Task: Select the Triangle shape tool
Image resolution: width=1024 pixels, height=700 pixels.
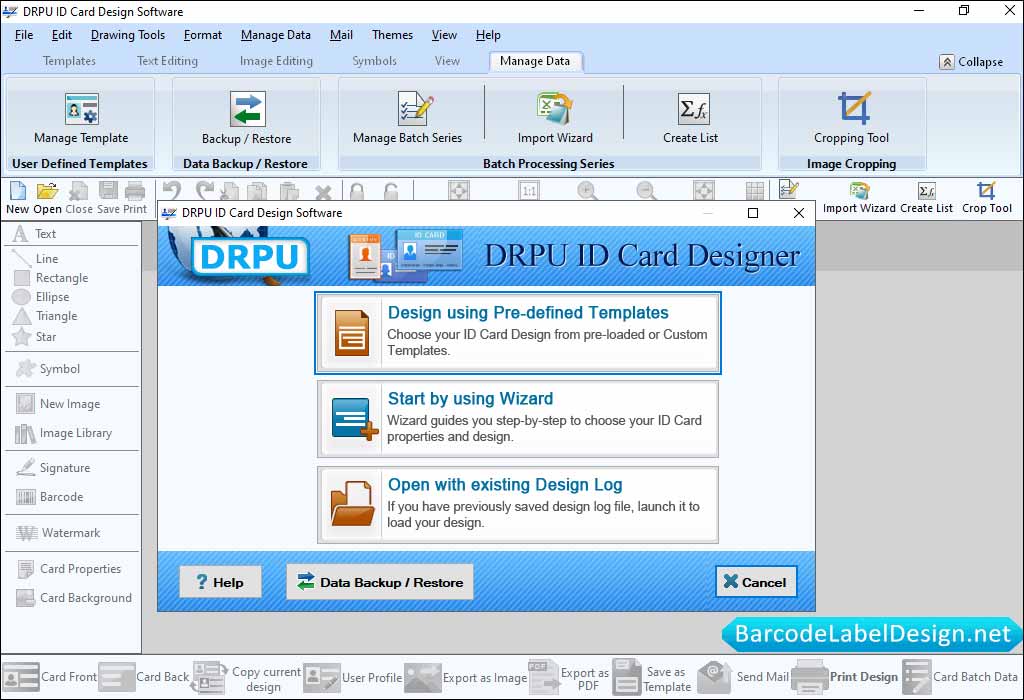Action: [x=45, y=316]
